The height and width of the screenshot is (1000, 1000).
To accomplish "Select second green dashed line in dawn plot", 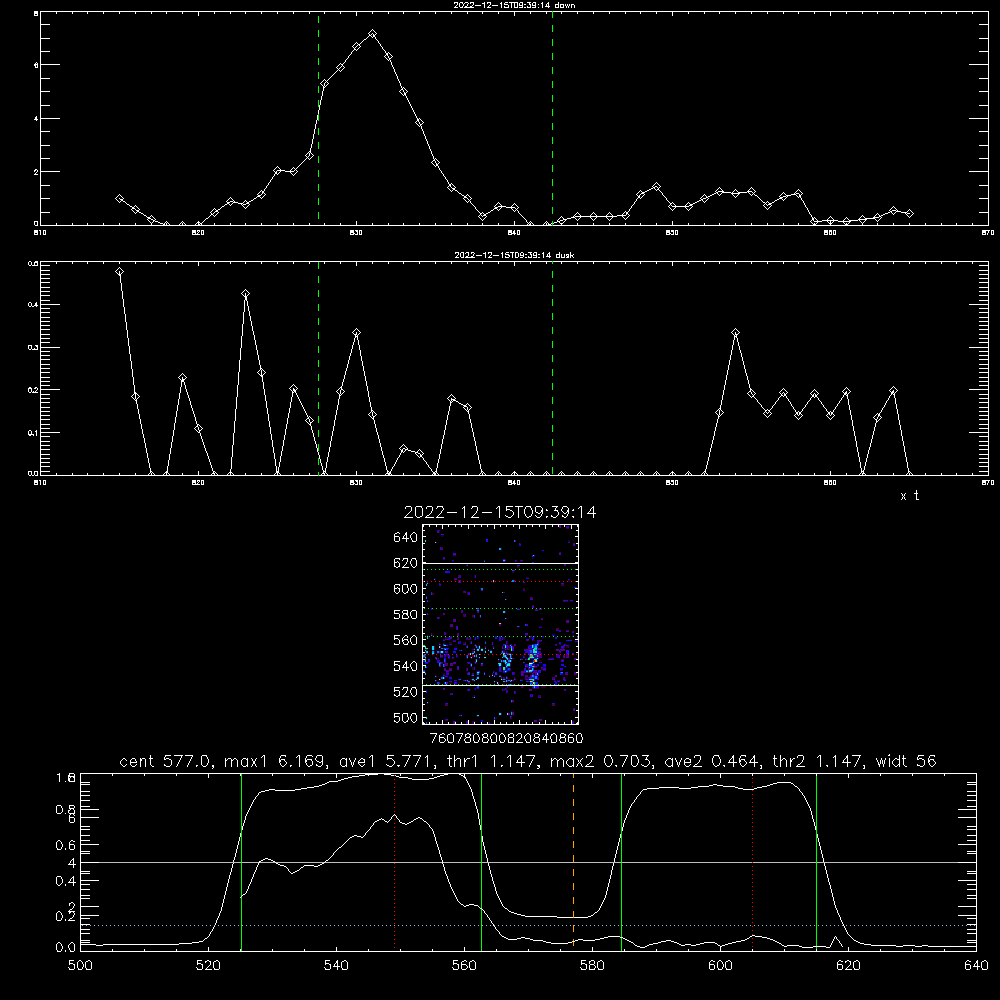I will coord(552,119).
